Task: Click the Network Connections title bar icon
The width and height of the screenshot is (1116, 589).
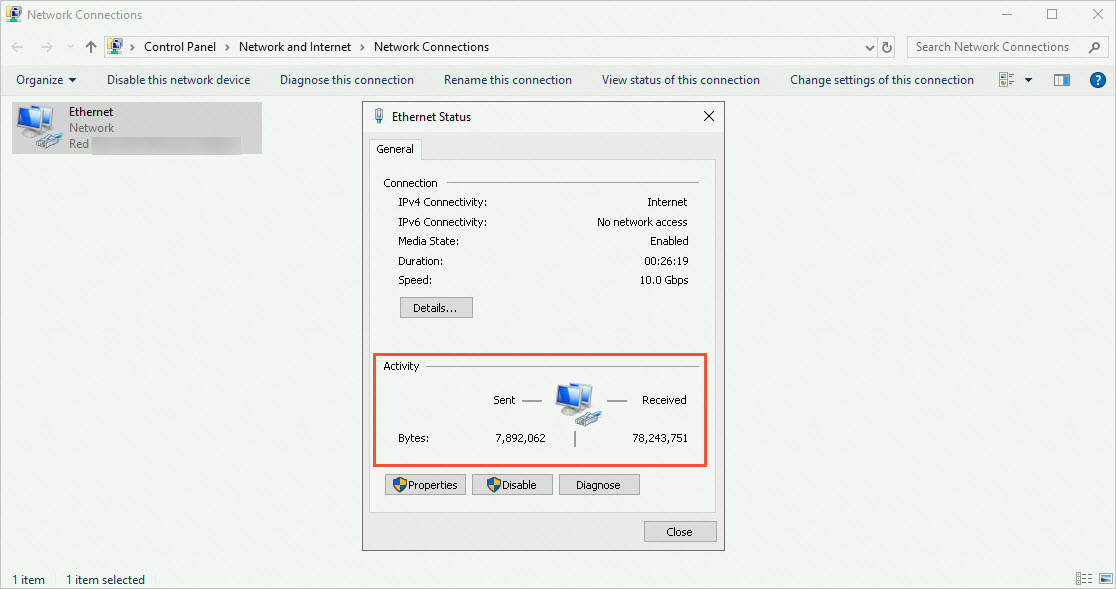Action: pos(12,13)
